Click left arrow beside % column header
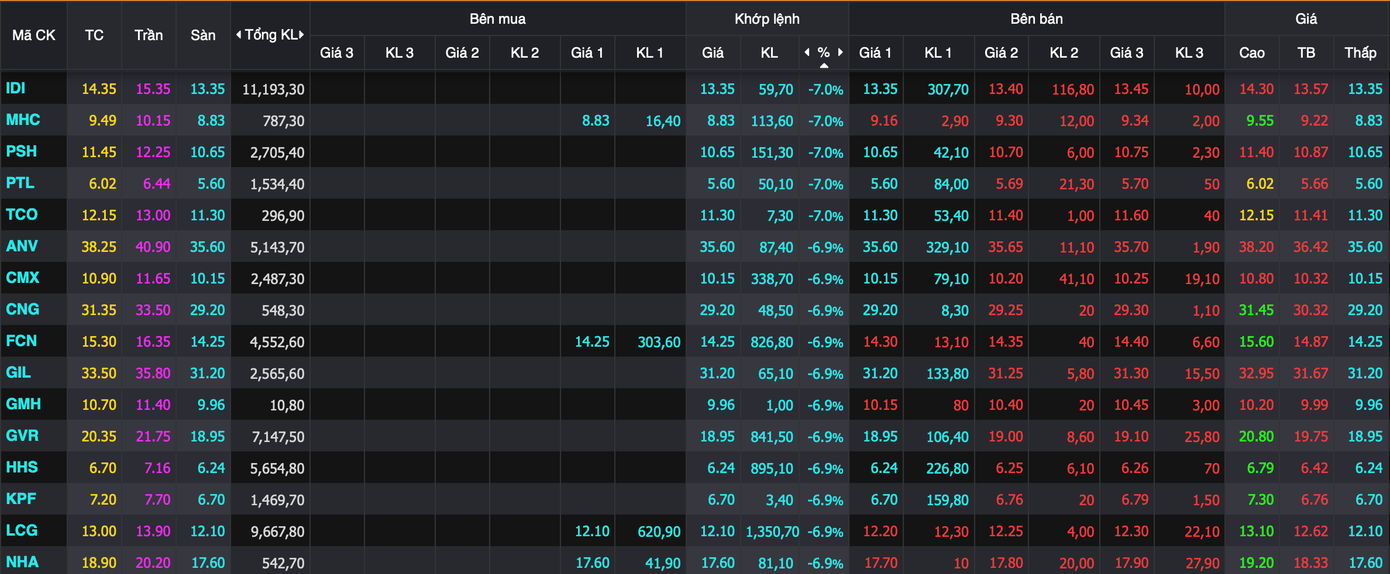Viewport: 1390px width, 574px height. [807, 52]
